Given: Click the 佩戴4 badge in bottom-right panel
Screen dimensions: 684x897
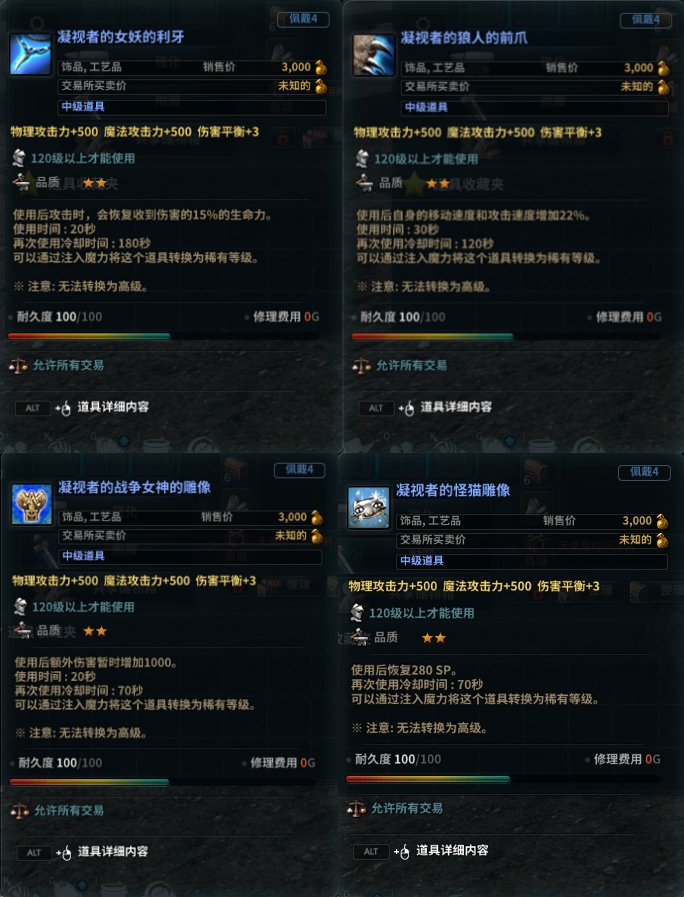Looking at the screenshot, I should (645, 472).
